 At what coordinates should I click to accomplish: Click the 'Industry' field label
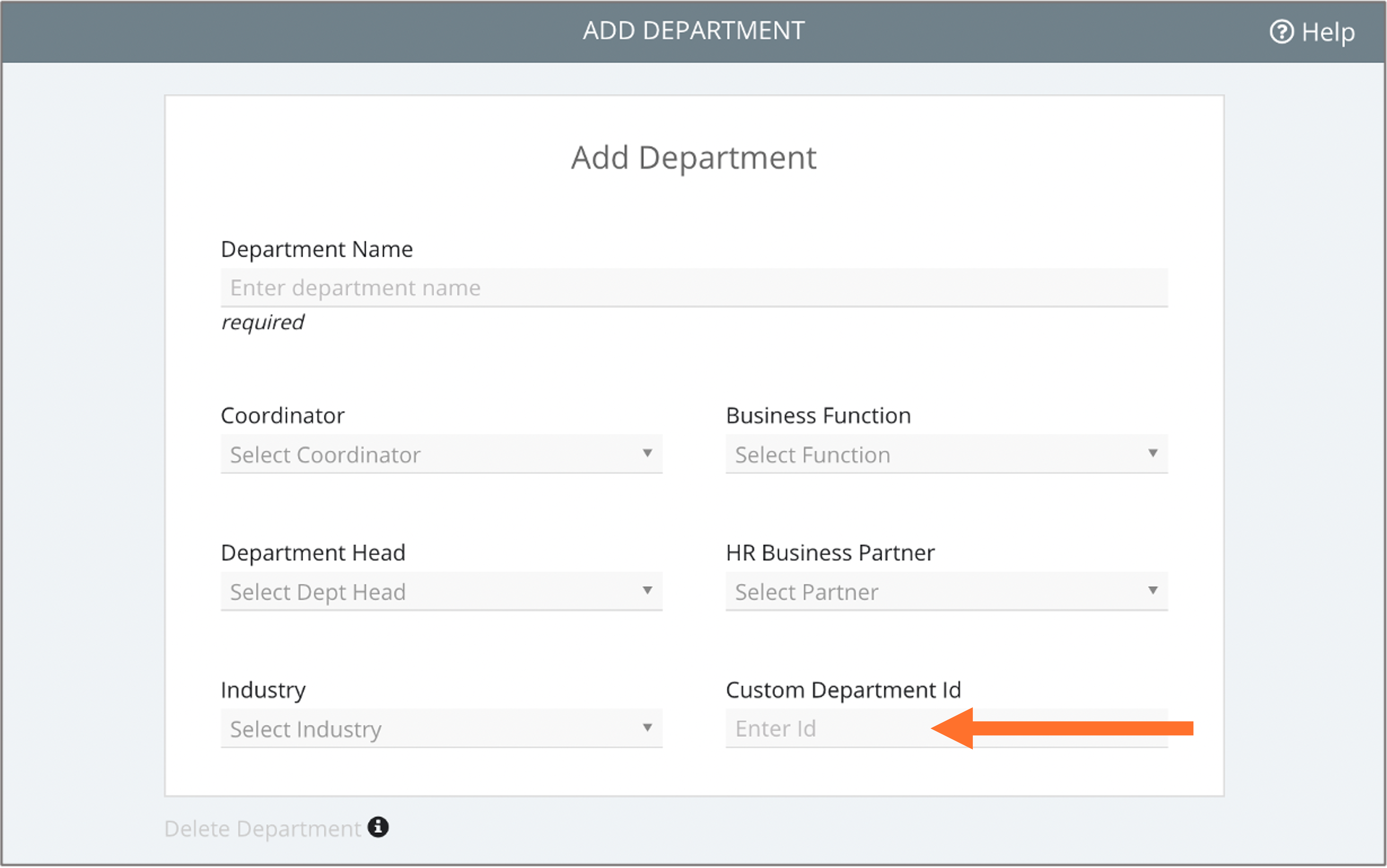tap(263, 691)
